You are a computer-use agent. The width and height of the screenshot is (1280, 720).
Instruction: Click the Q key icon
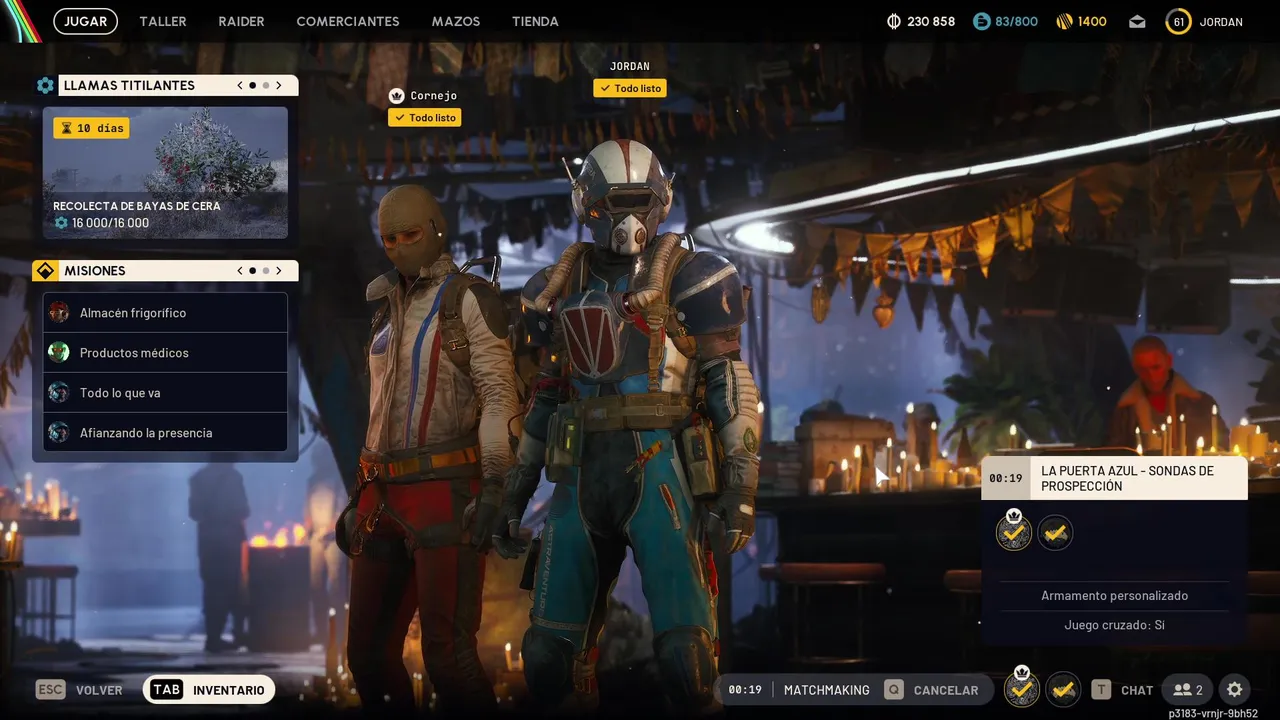pyautogui.click(x=893, y=690)
